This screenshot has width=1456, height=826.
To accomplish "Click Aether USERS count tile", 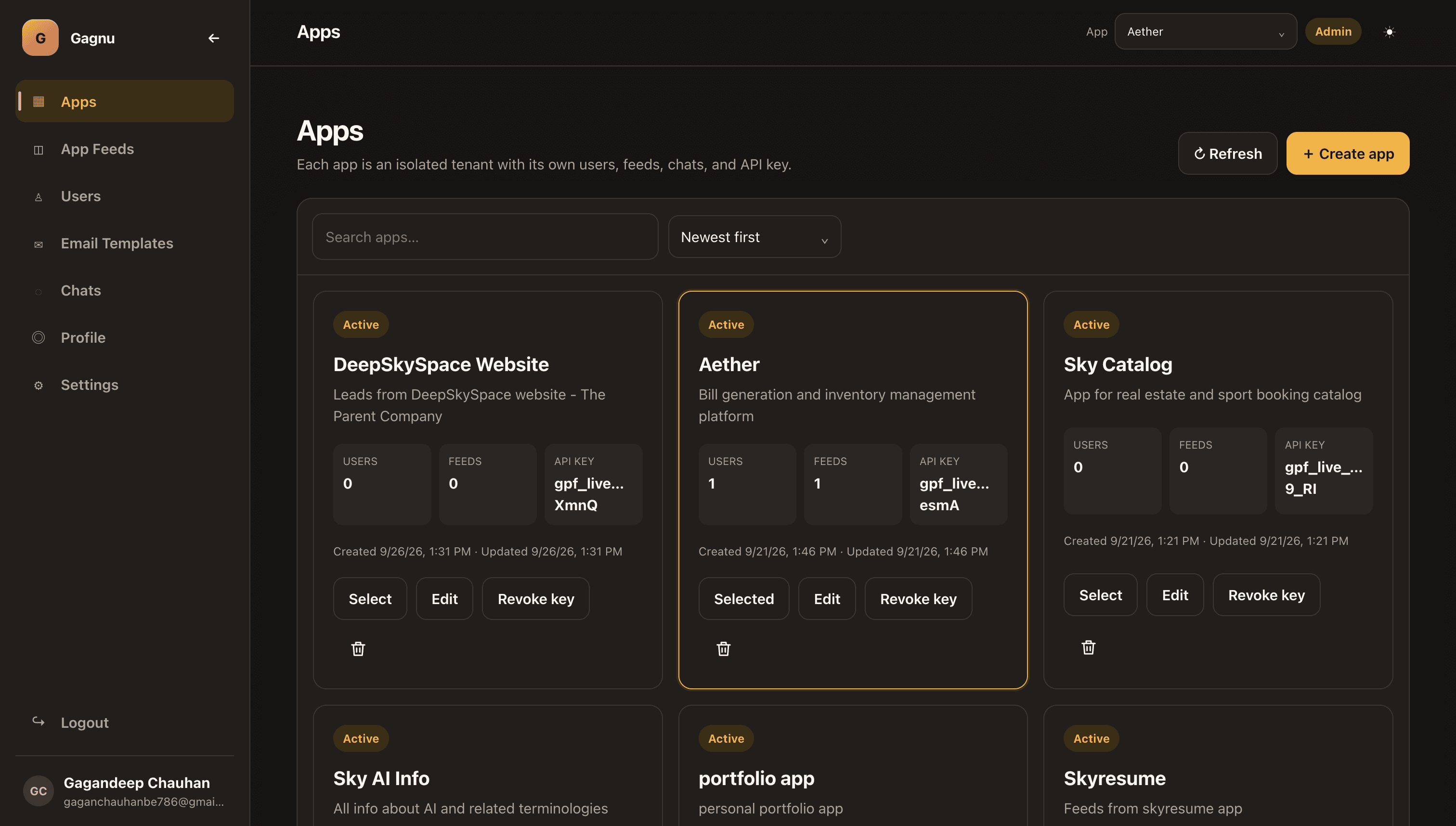I will (x=747, y=484).
